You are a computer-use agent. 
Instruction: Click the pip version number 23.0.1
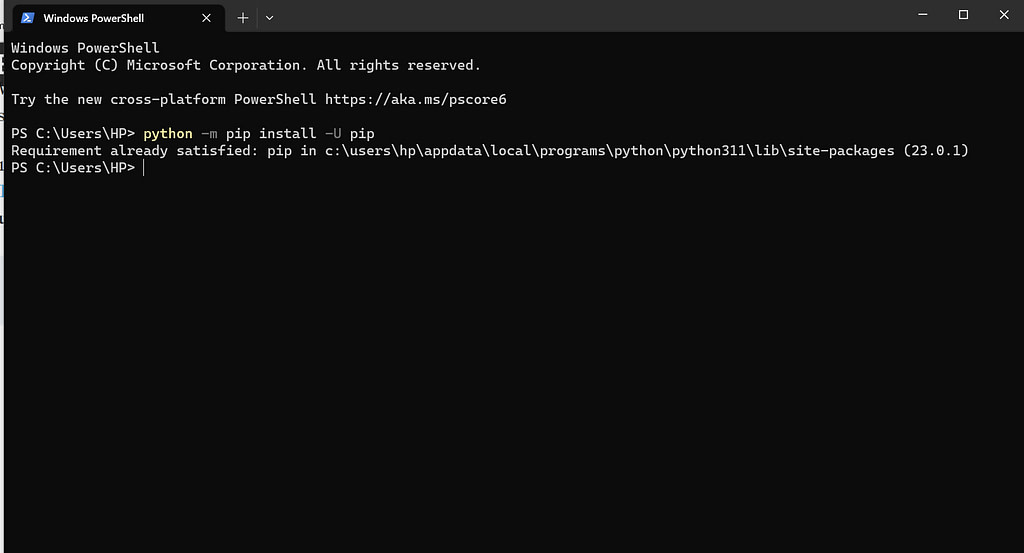(936, 151)
